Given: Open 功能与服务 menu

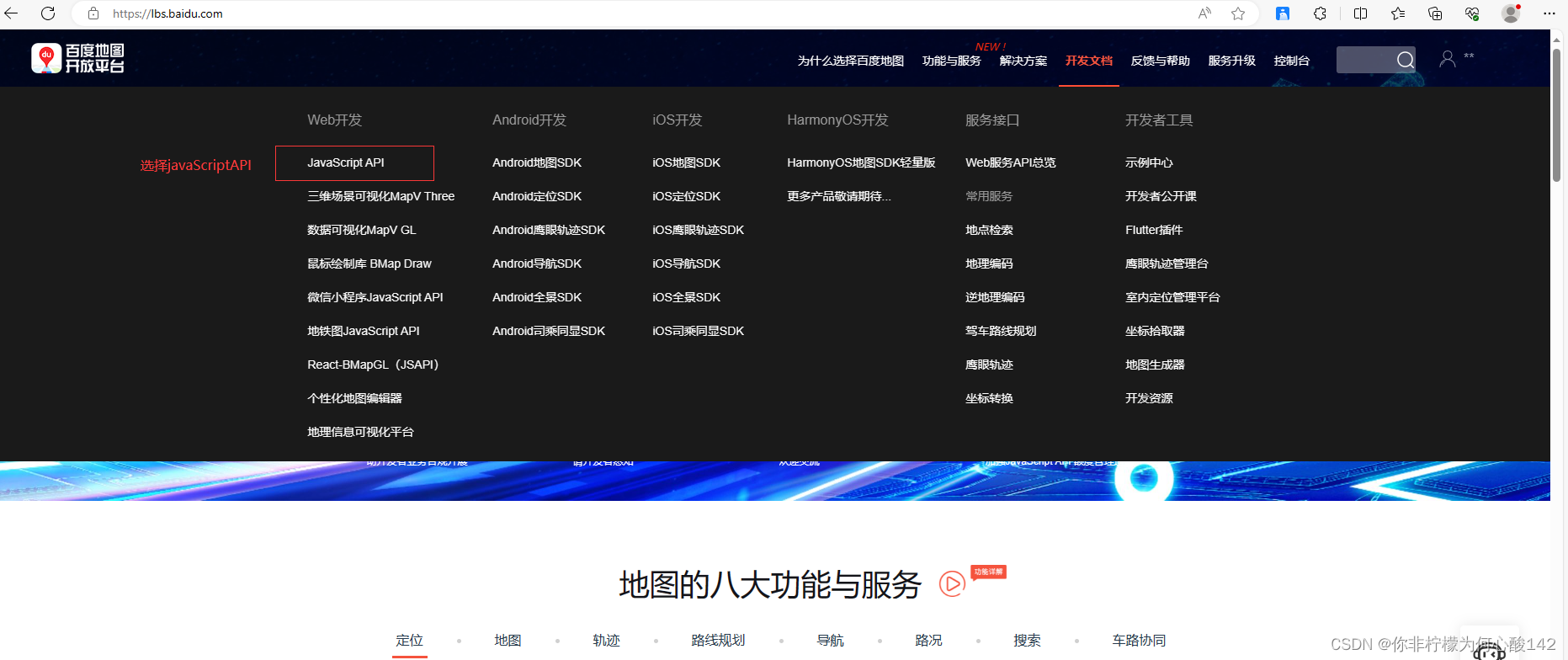Looking at the screenshot, I should click(951, 61).
